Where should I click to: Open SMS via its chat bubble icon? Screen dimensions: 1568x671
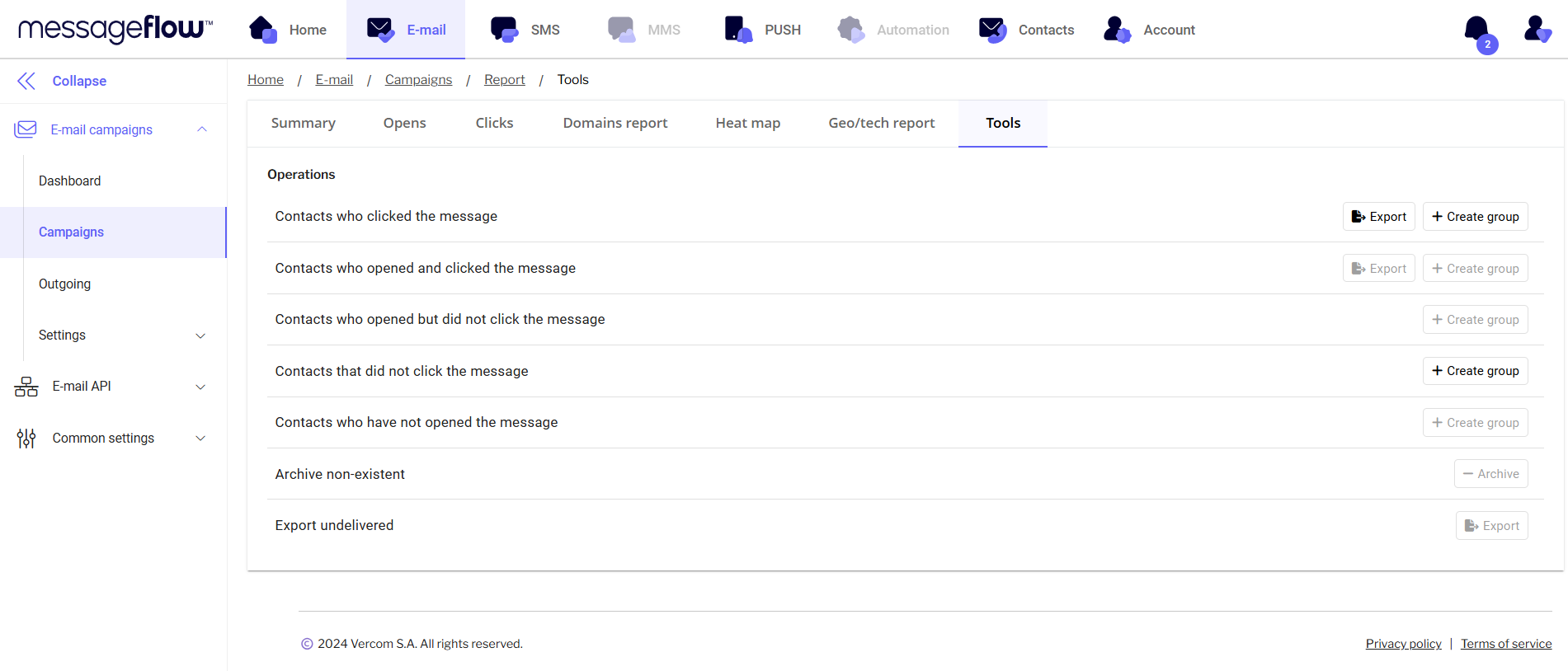coord(504,30)
